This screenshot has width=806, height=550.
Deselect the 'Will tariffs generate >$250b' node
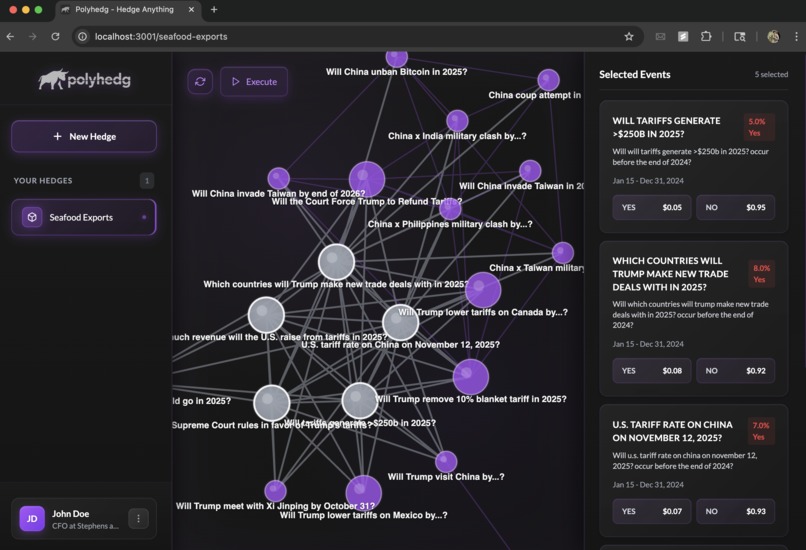tap(359, 400)
